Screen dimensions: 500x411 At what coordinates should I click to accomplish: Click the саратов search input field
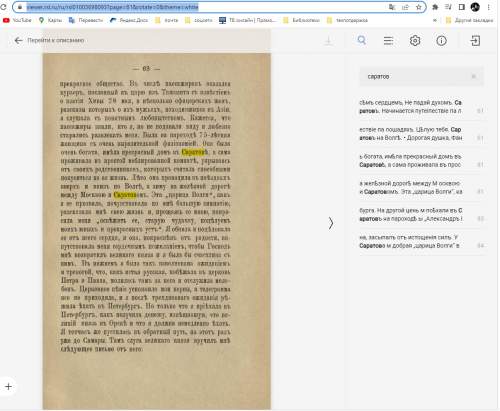pyautogui.click(x=417, y=76)
